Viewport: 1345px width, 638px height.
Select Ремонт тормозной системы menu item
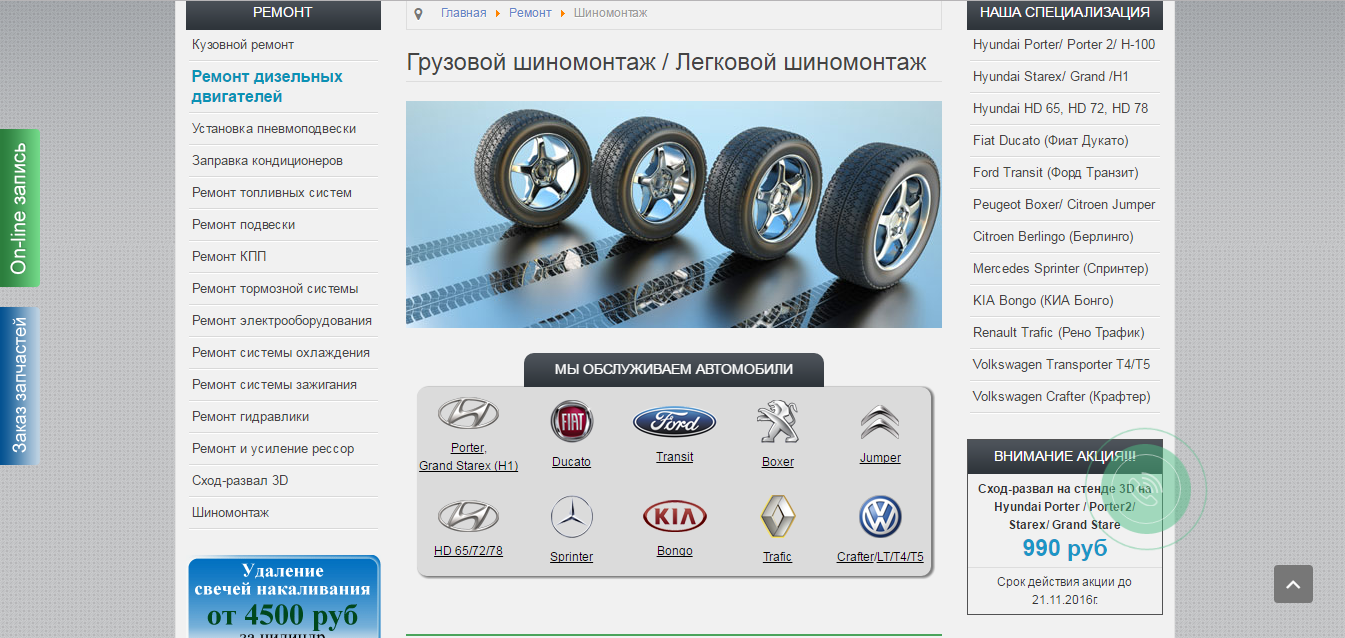[283, 289]
